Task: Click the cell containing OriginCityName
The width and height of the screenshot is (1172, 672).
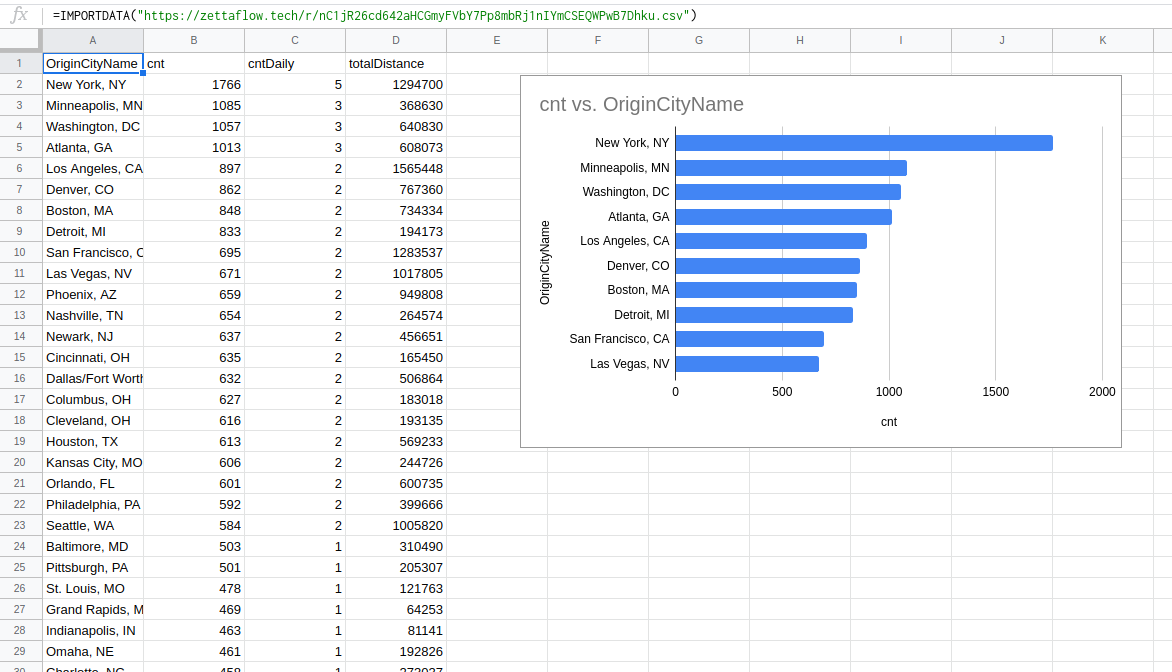Action: [x=92, y=63]
